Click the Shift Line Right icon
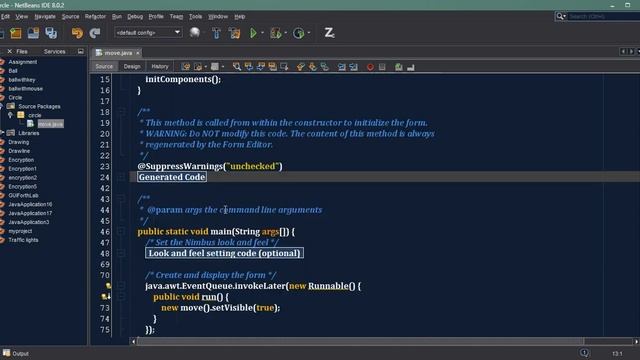 (353, 67)
